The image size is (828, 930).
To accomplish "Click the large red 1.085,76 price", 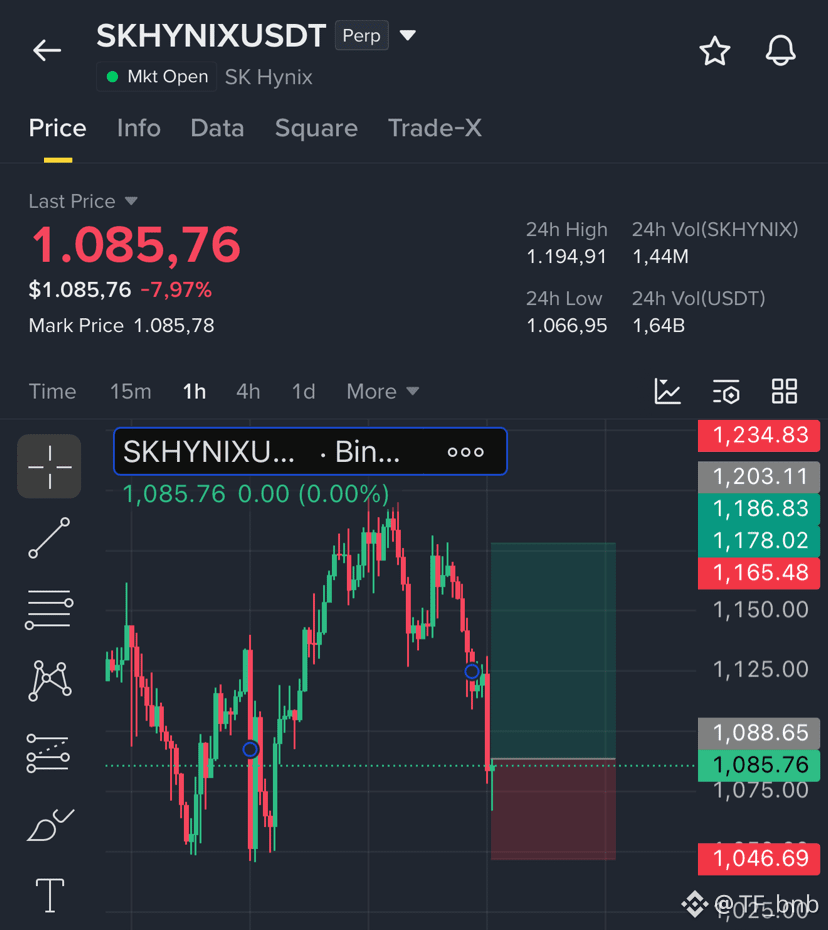I will coord(136,245).
